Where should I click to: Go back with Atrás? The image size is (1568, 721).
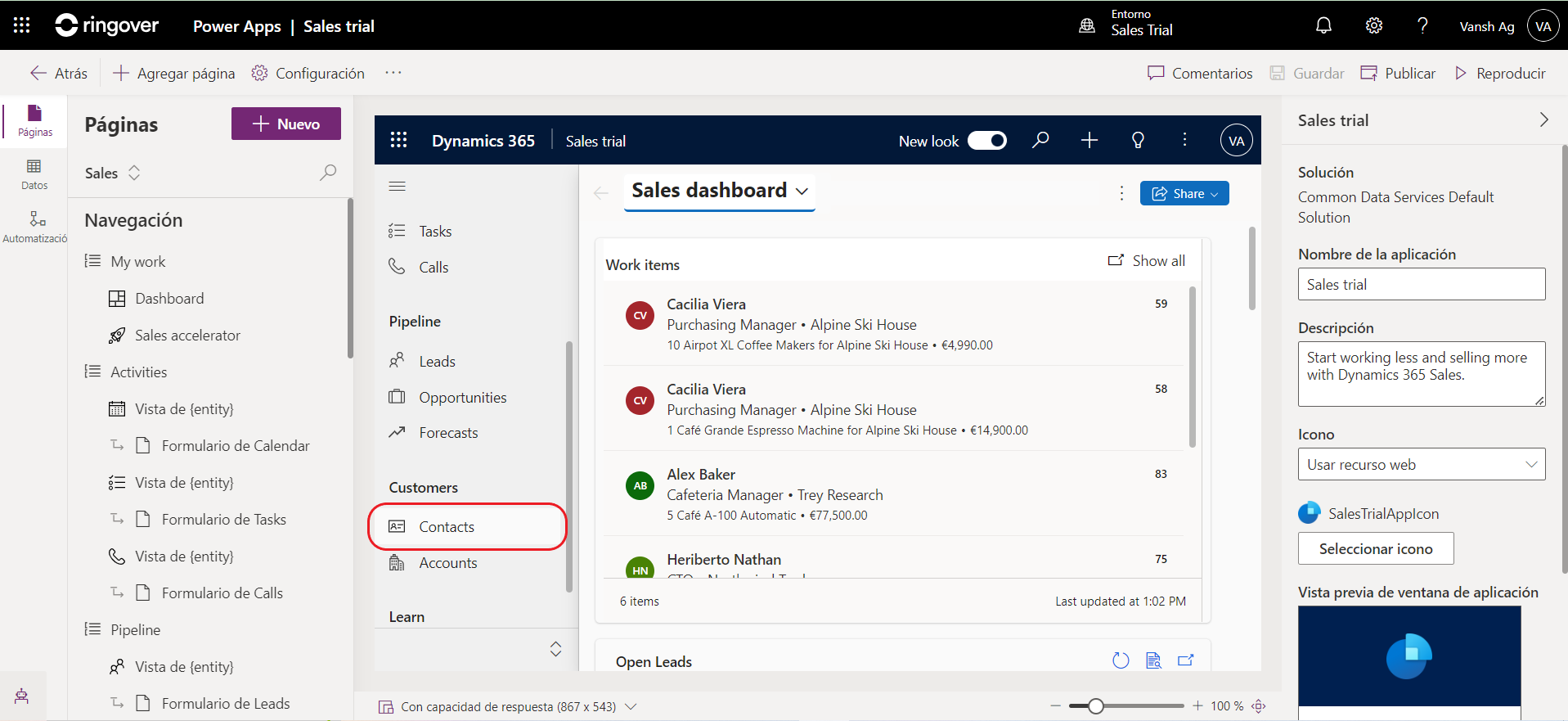[x=58, y=73]
